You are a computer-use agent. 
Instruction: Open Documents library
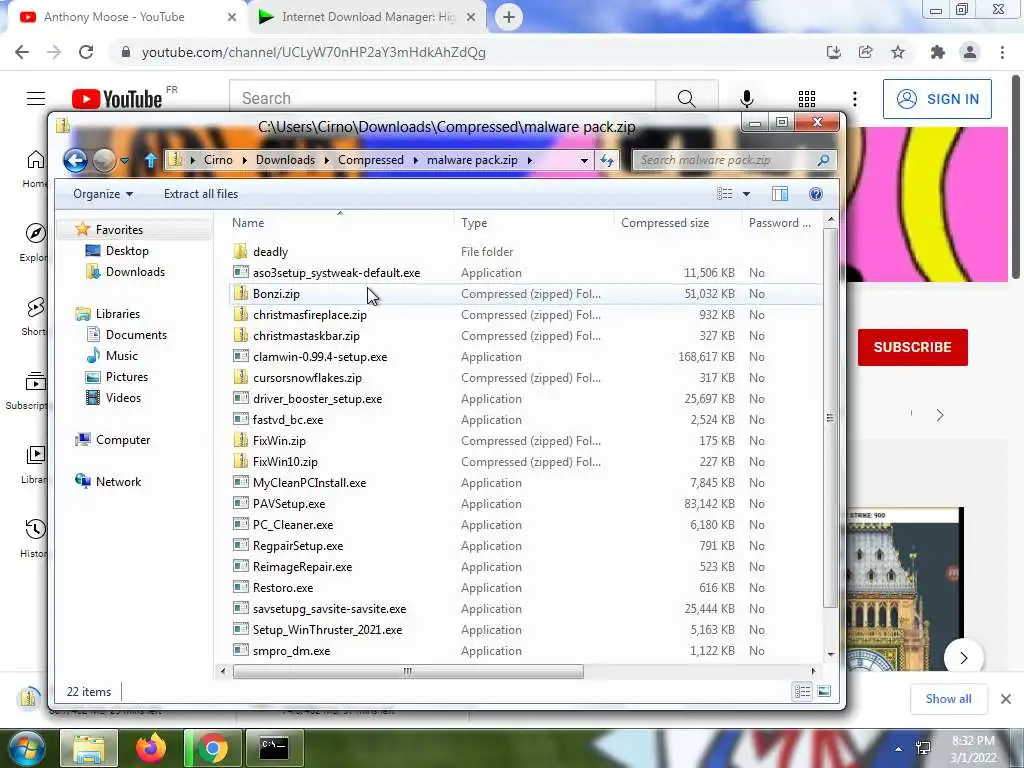tap(136, 334)
